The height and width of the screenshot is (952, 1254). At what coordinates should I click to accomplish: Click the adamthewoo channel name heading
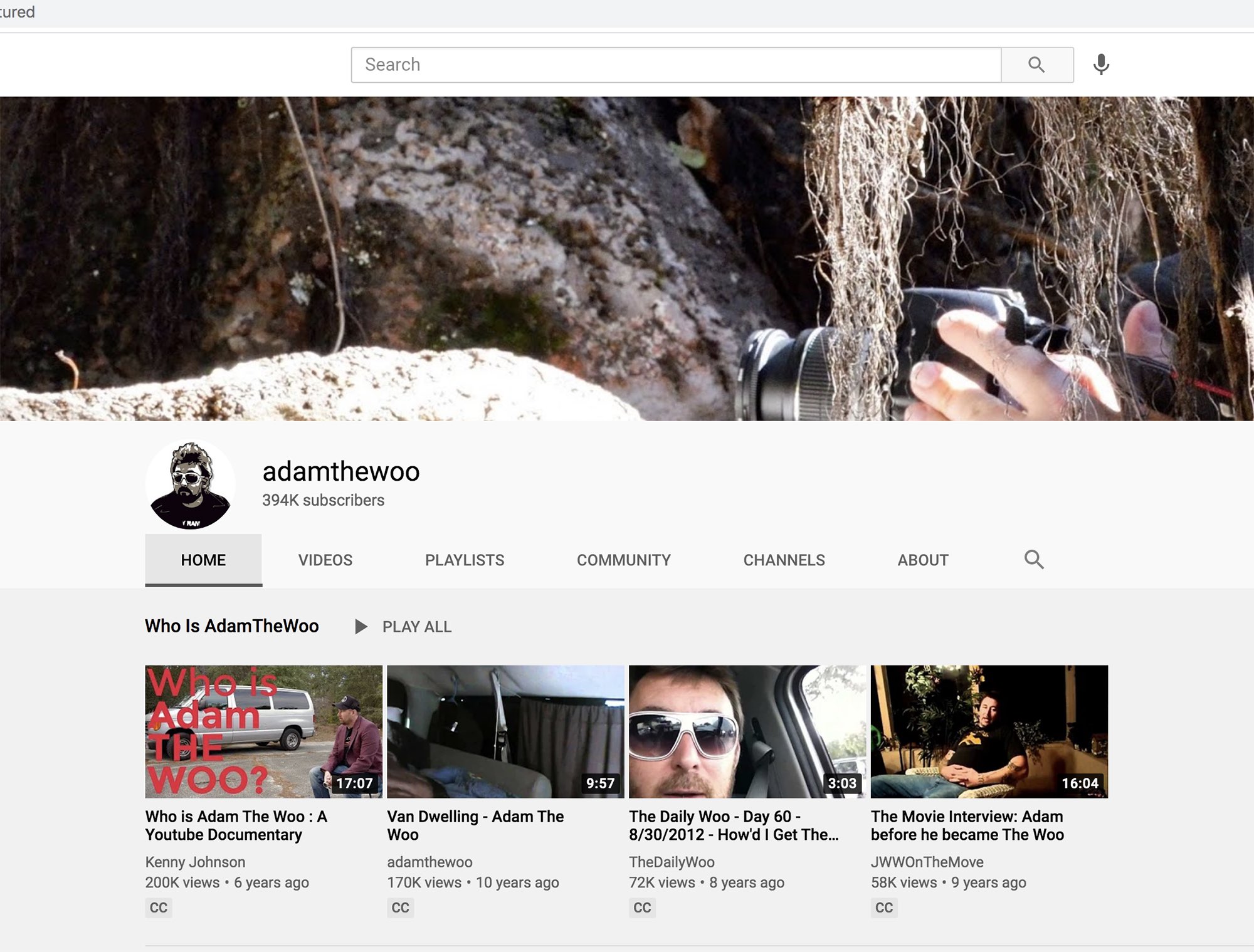[341, 471]
